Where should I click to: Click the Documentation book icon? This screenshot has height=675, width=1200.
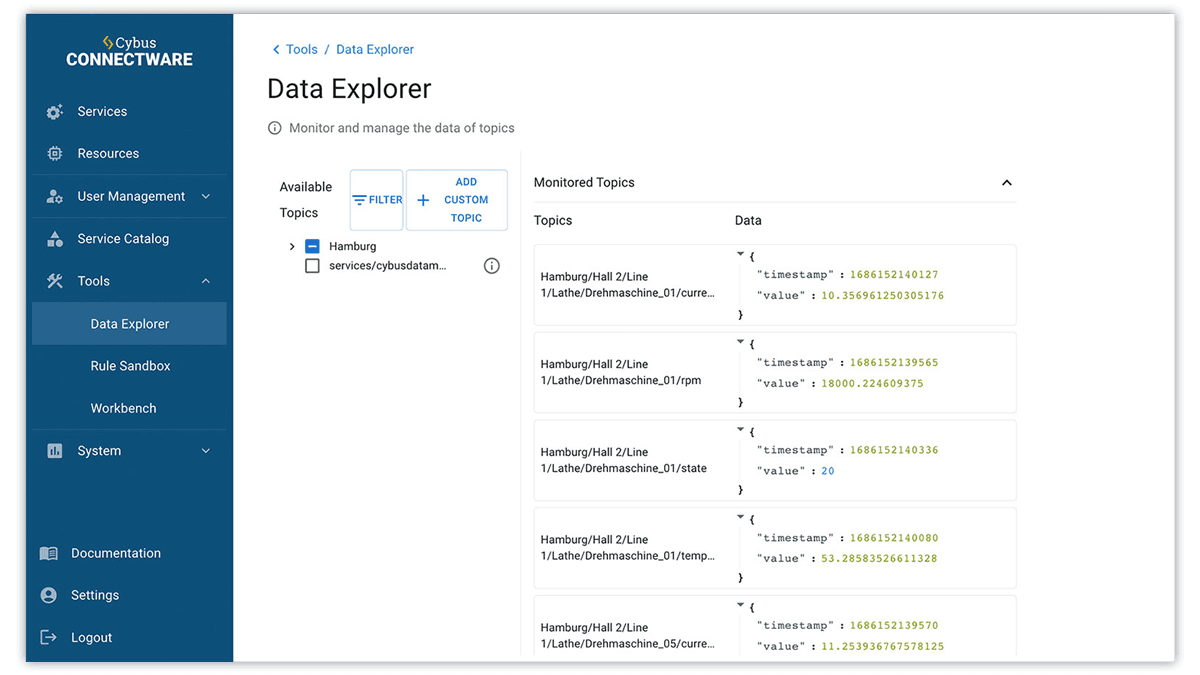48,553
